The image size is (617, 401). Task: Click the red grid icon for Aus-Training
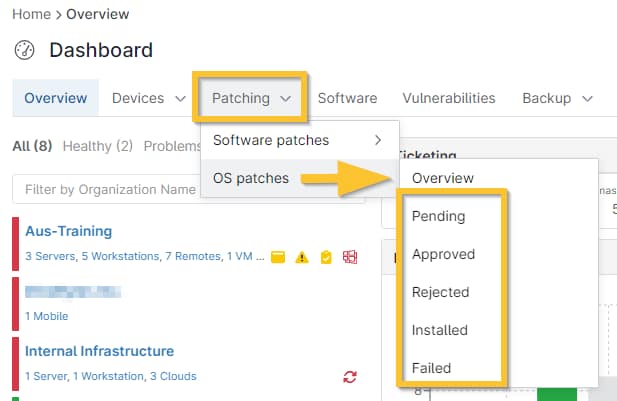pos(350,257)
